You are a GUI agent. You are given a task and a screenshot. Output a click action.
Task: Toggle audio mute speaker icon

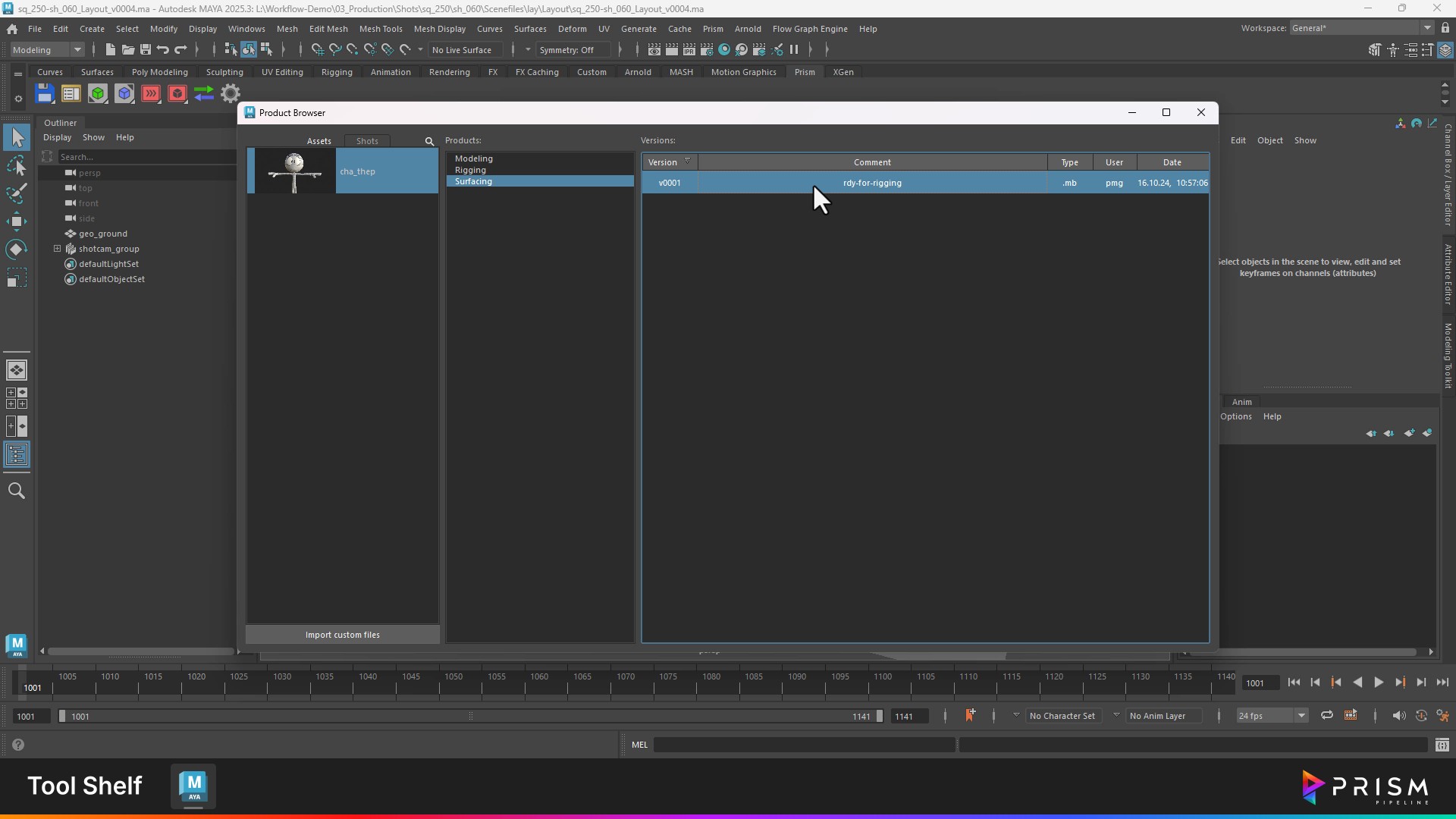[1398, 715]
